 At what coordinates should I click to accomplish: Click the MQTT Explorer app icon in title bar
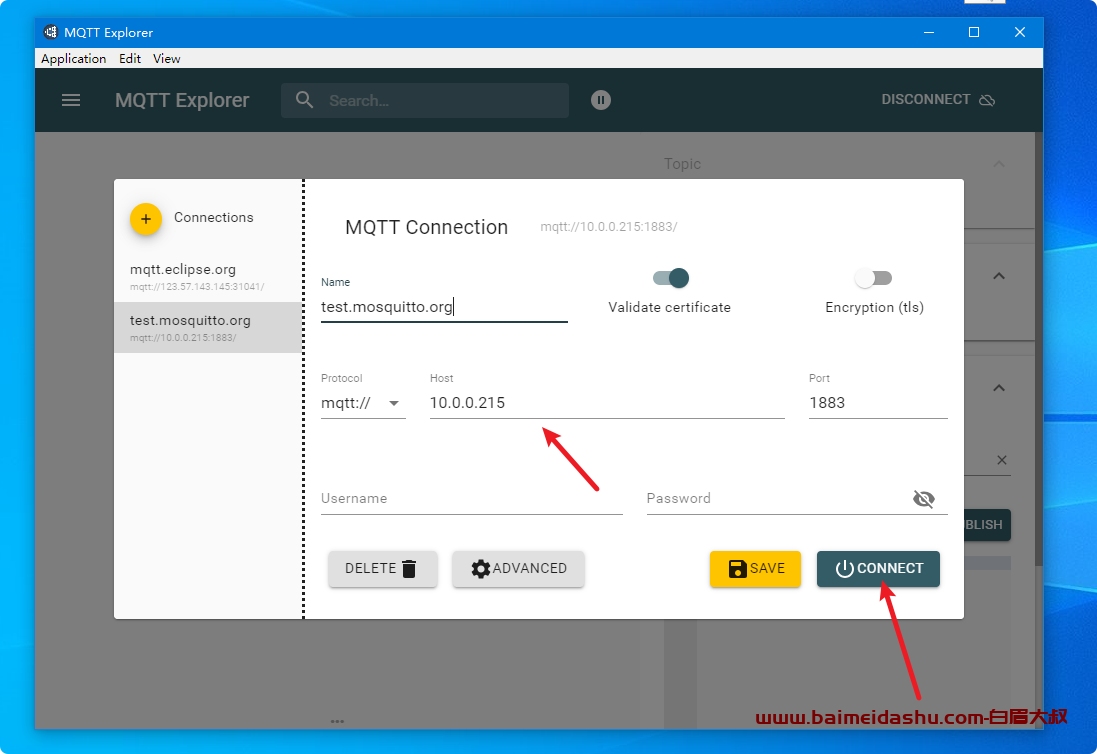pos(50,32)
